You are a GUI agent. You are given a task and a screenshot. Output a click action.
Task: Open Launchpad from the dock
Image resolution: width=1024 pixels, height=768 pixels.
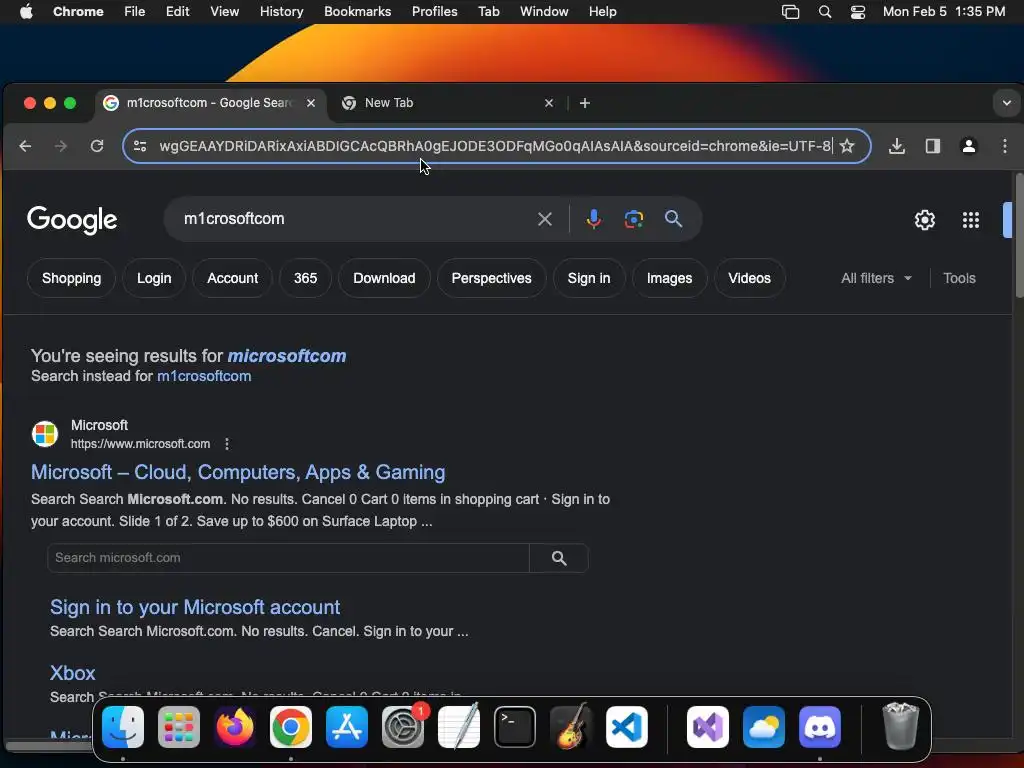coord(179,727)
